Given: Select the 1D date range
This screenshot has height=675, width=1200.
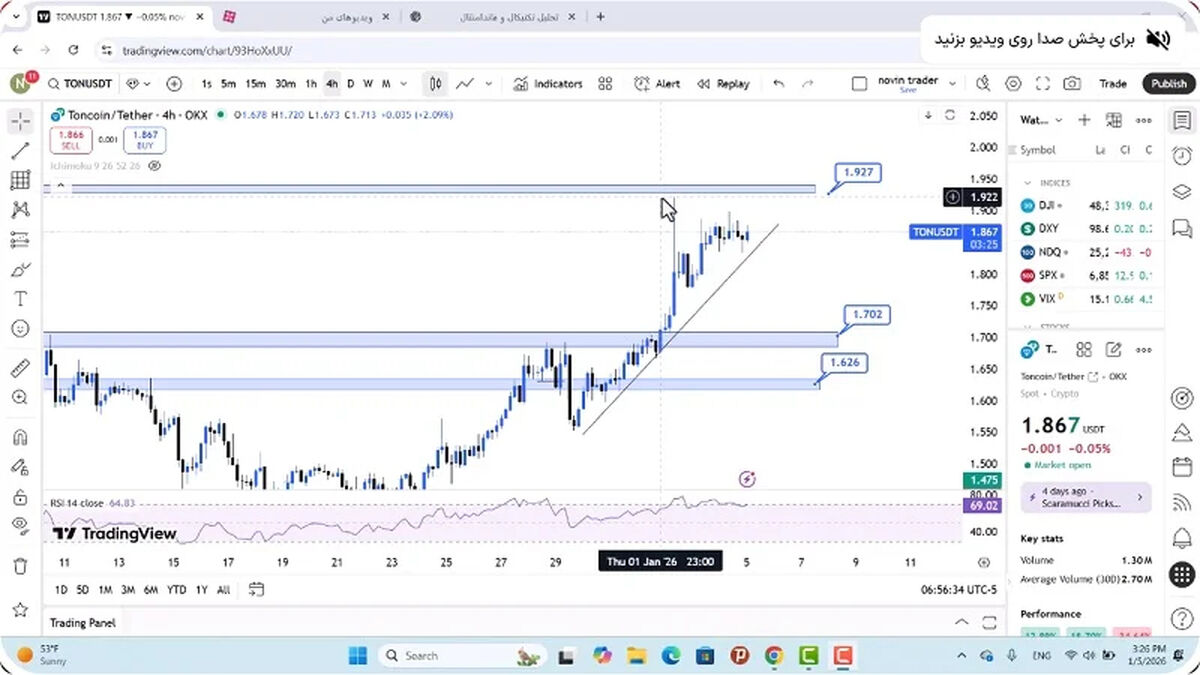Looking at the screenshot, I should [61, 590].
